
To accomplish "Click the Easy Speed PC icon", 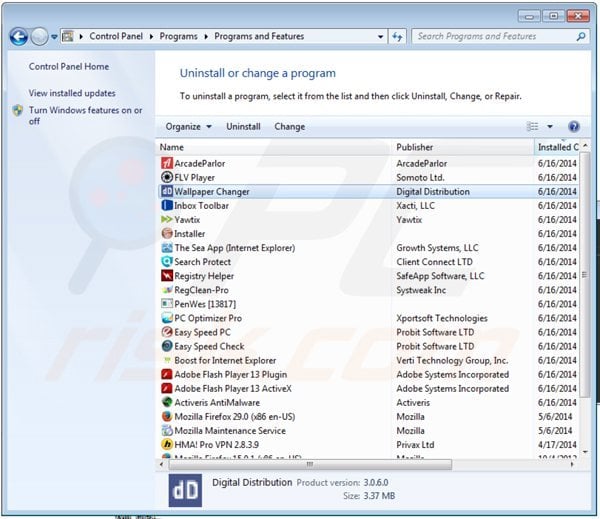I will point(167,332).
